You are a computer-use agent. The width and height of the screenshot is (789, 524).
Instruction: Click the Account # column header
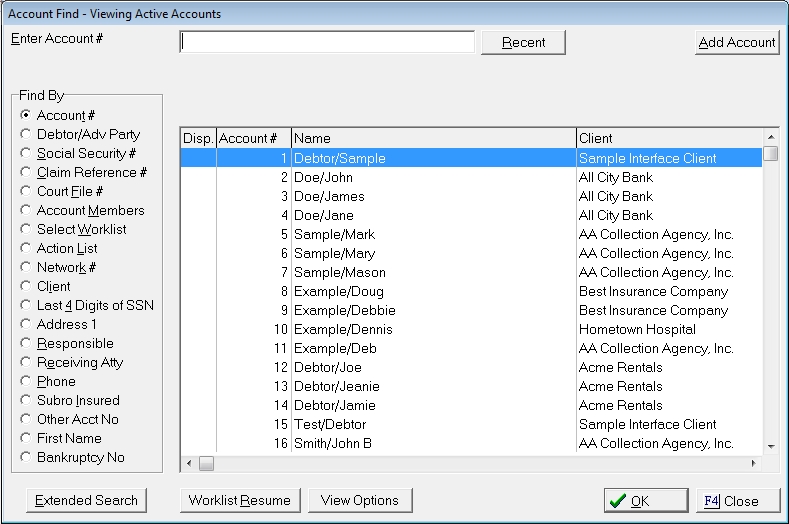coord(253,138)
